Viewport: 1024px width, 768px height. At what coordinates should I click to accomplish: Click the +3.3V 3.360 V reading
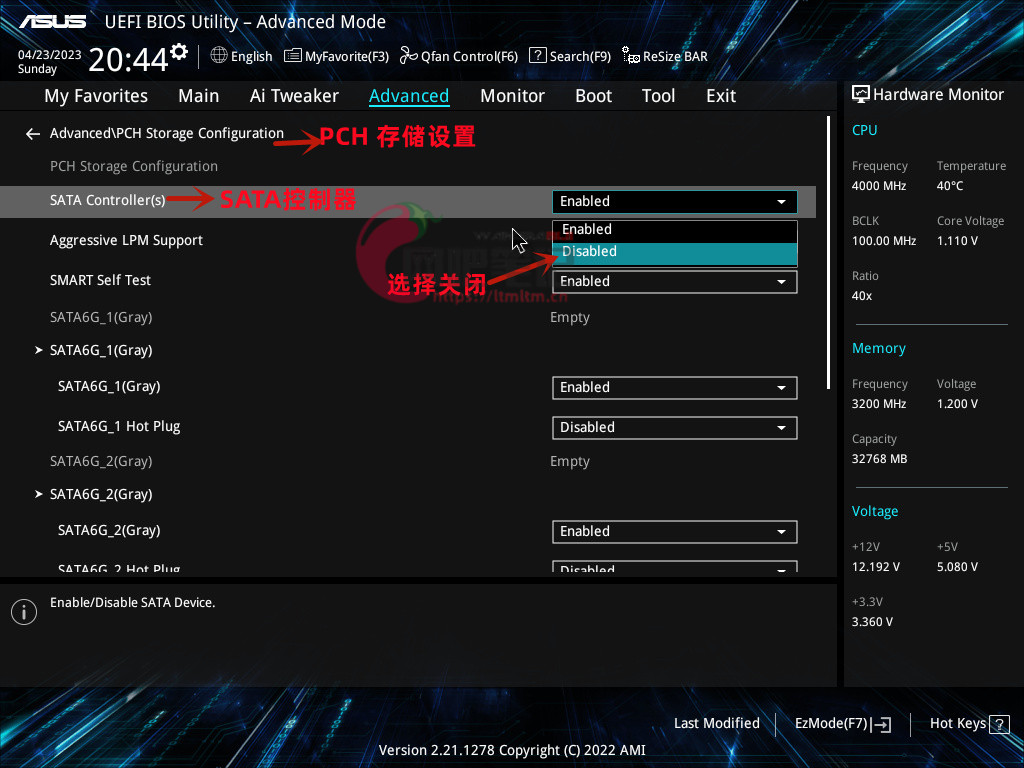(872, 622)
